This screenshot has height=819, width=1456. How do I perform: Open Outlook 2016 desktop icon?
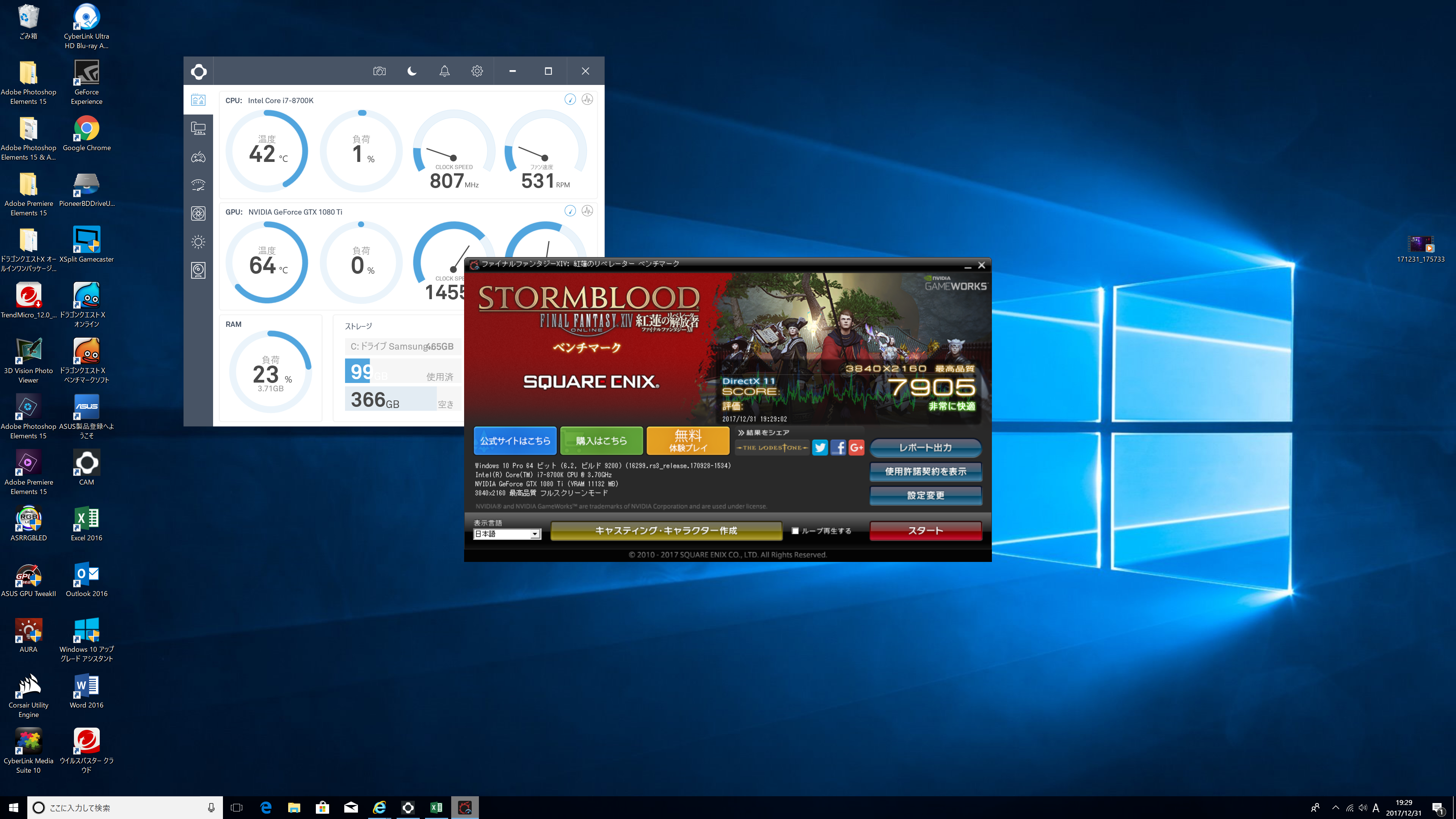click(86, 579)
